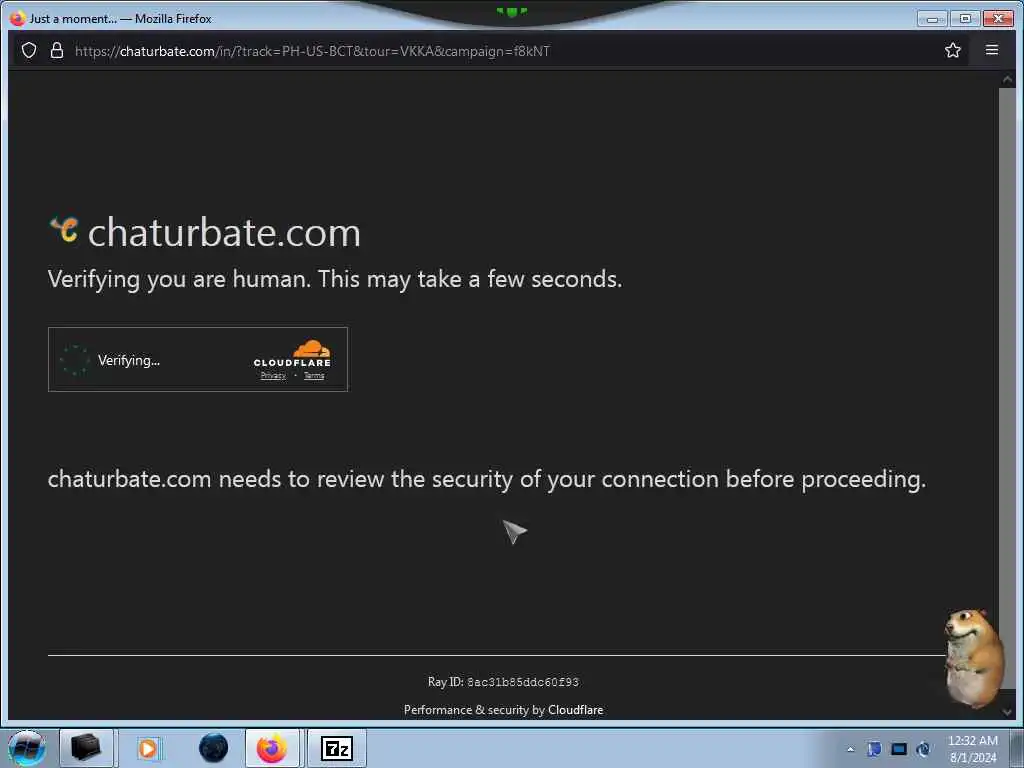Screen dimensions: 1024x768
Task: Open Cloudflare Terms link
Action: pyautogui.click(x=314, y=376)
